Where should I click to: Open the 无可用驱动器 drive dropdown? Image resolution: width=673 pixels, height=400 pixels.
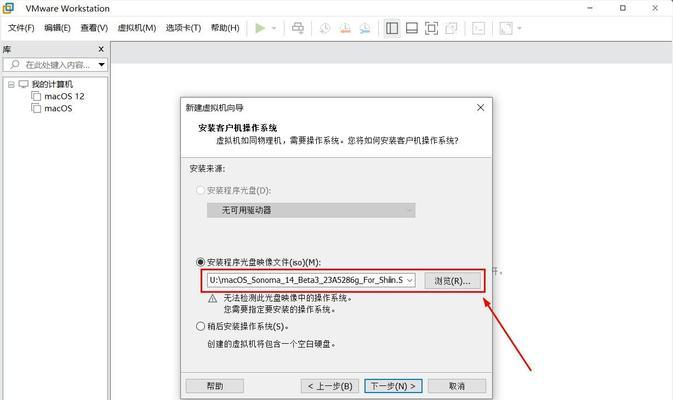pyautogui.click(x=311, y=210)
